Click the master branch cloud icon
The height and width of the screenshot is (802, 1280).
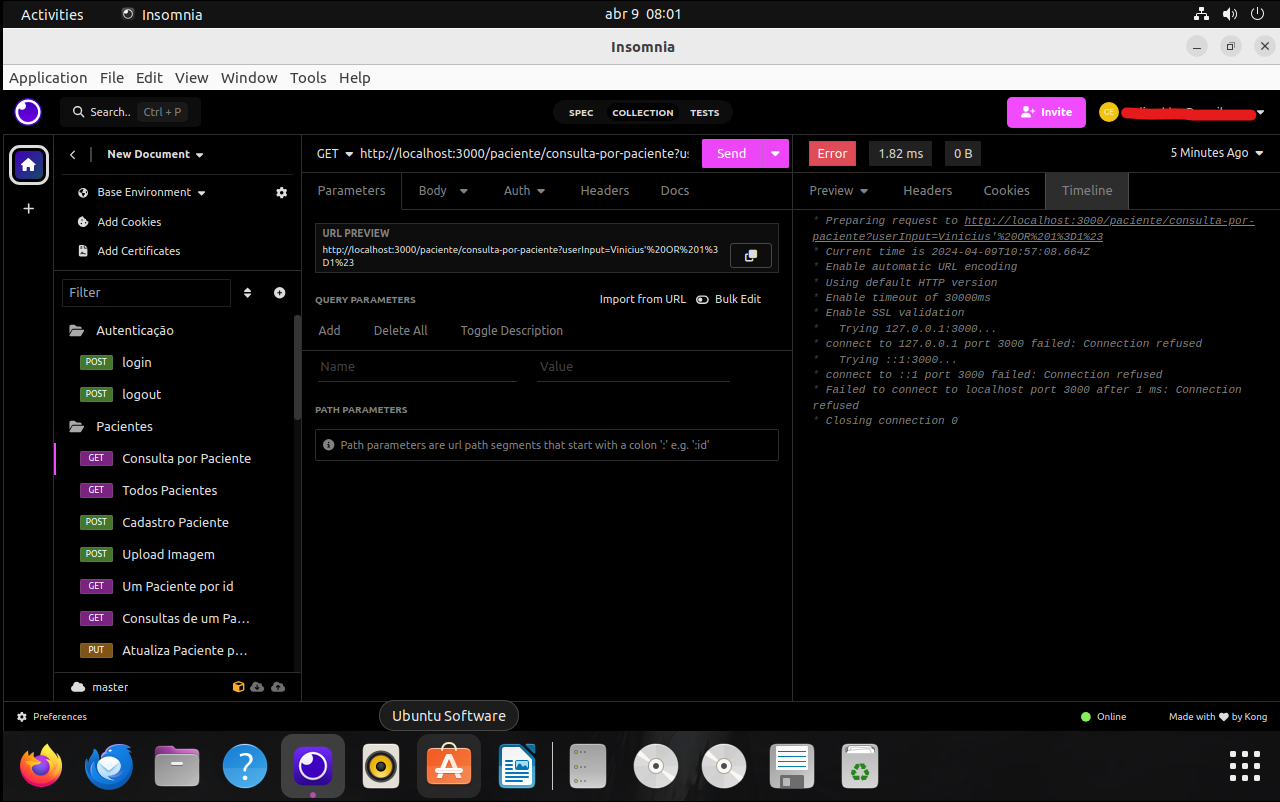pos(78,687)
